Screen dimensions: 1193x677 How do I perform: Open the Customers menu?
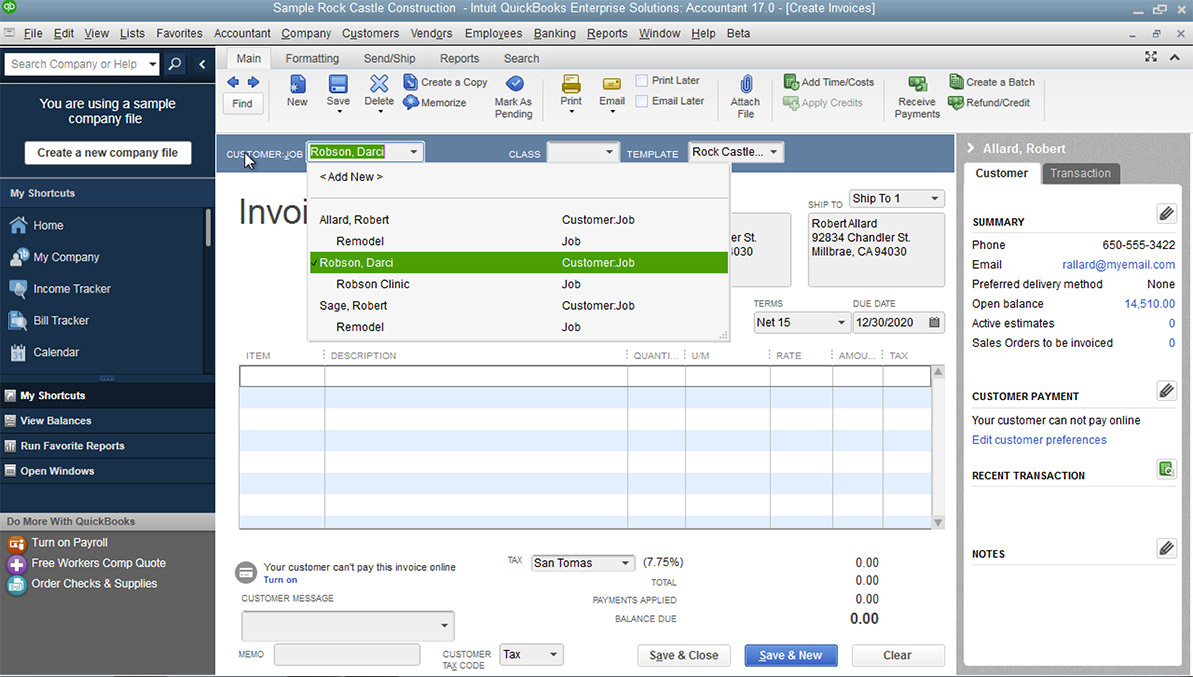click(x=371, y=33)
